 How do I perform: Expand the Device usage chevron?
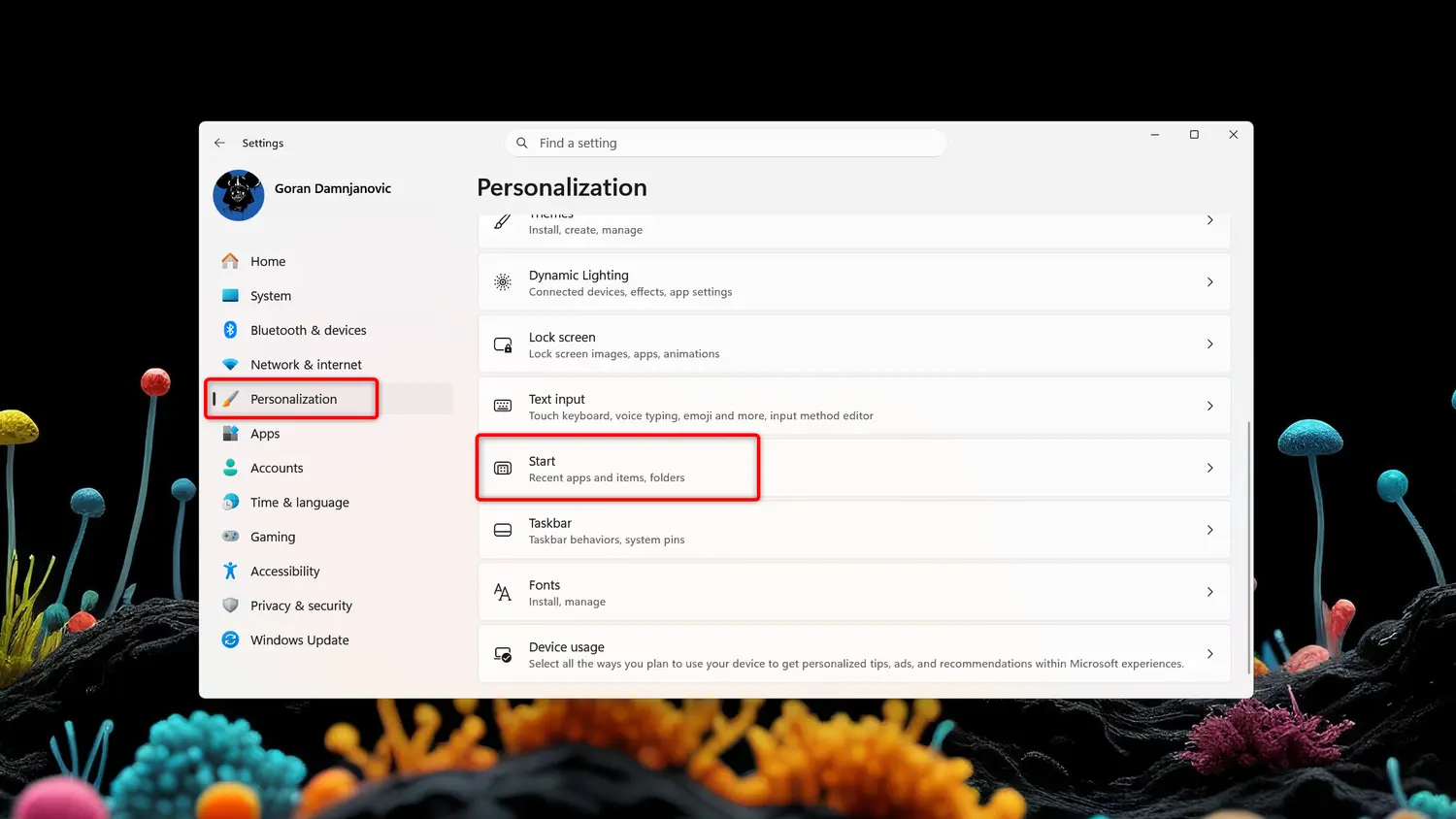[x=1209, y=654]
